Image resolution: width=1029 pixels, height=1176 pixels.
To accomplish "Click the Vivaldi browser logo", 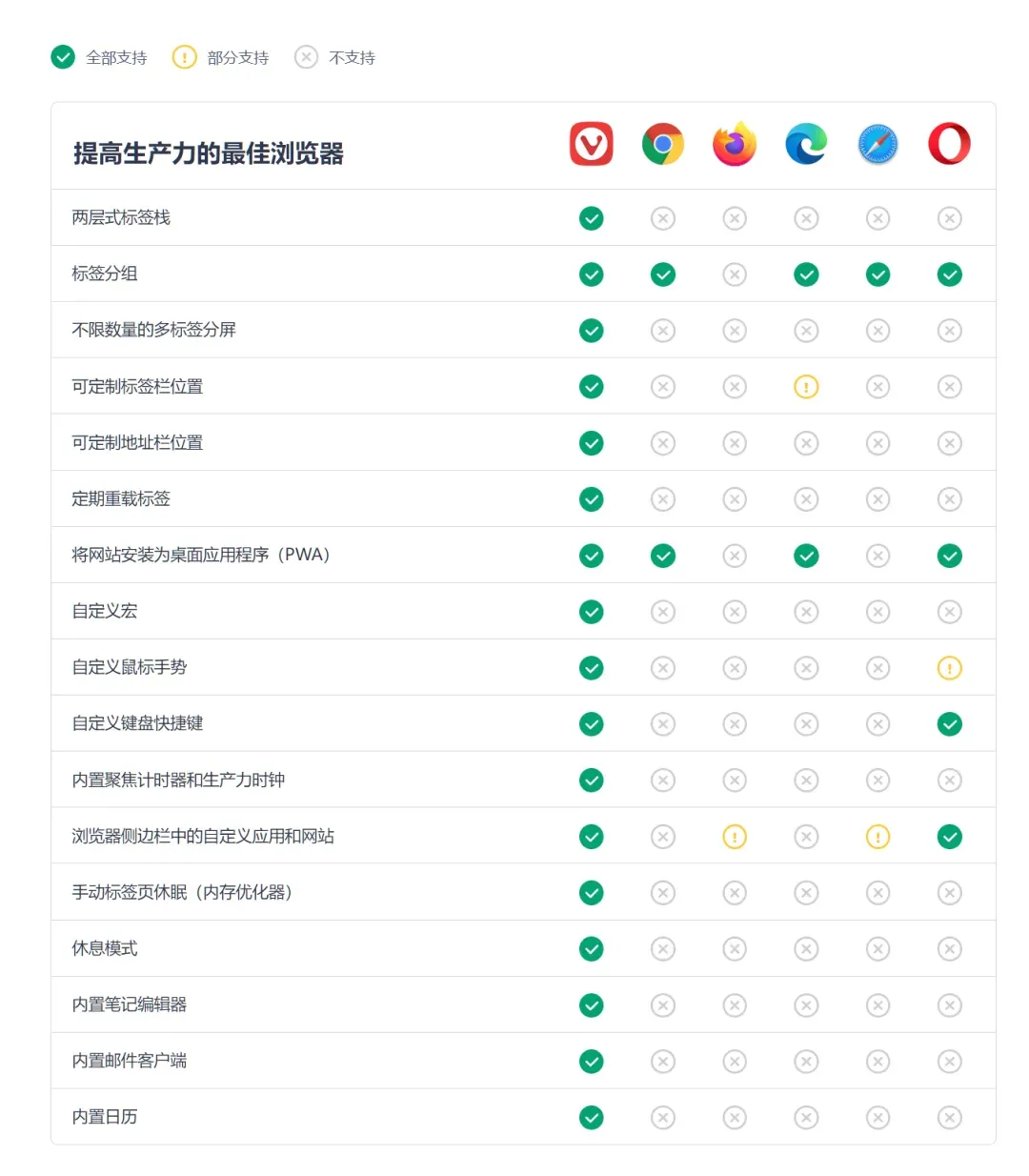I will tap(591, 144).
